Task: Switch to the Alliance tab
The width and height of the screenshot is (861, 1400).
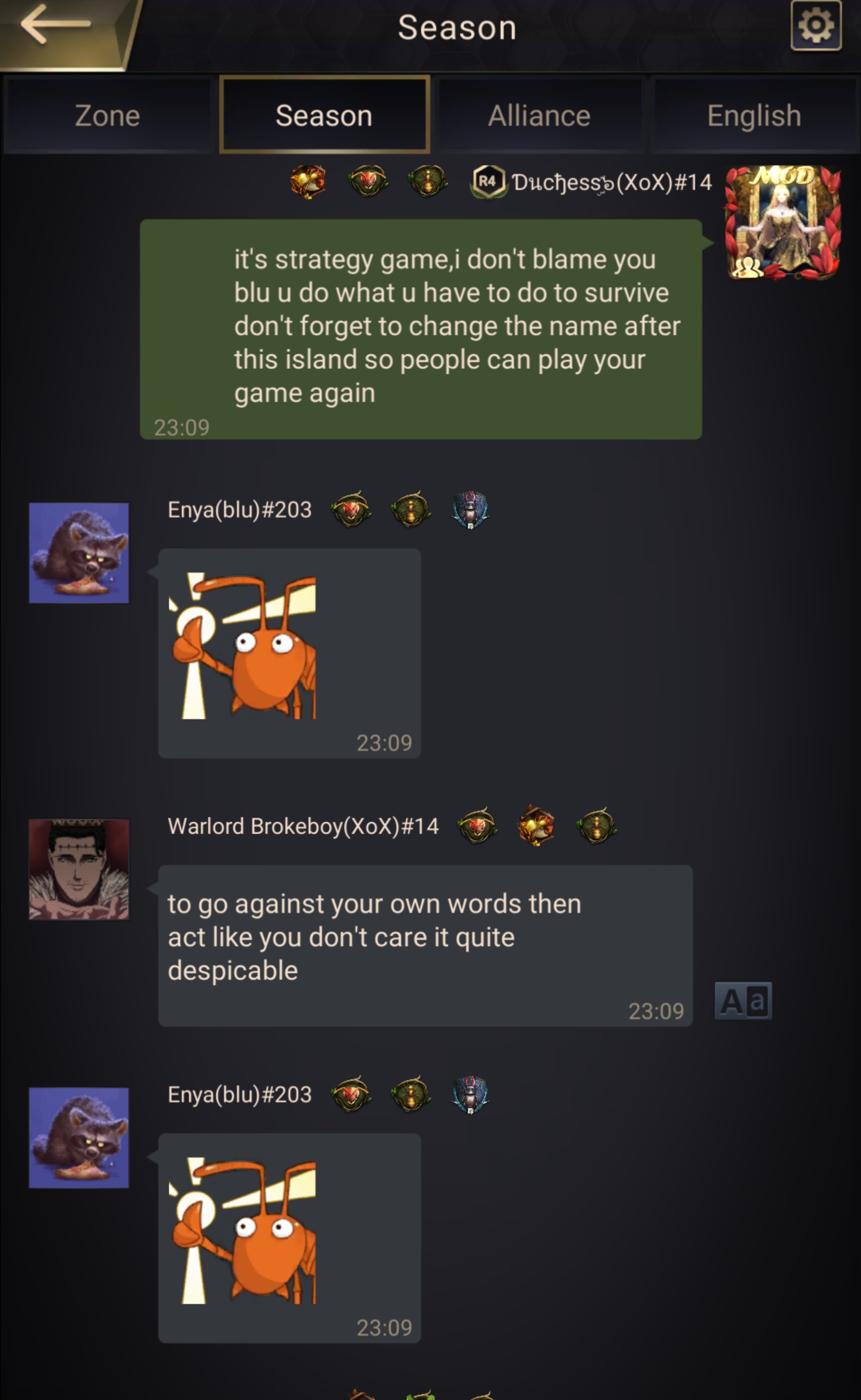Action: point(539,116)
